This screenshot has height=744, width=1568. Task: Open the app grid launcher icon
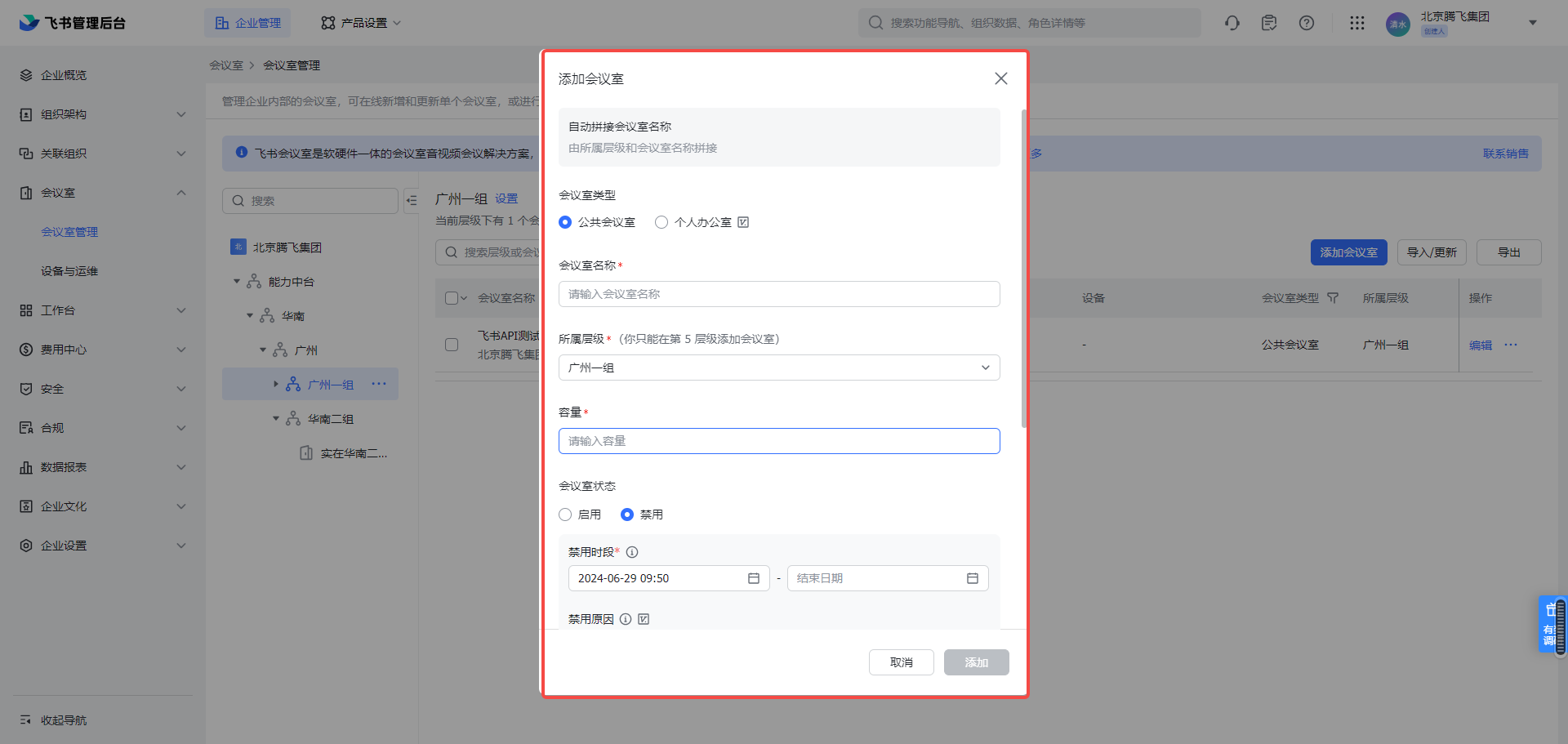click(x=1356, y=23)
